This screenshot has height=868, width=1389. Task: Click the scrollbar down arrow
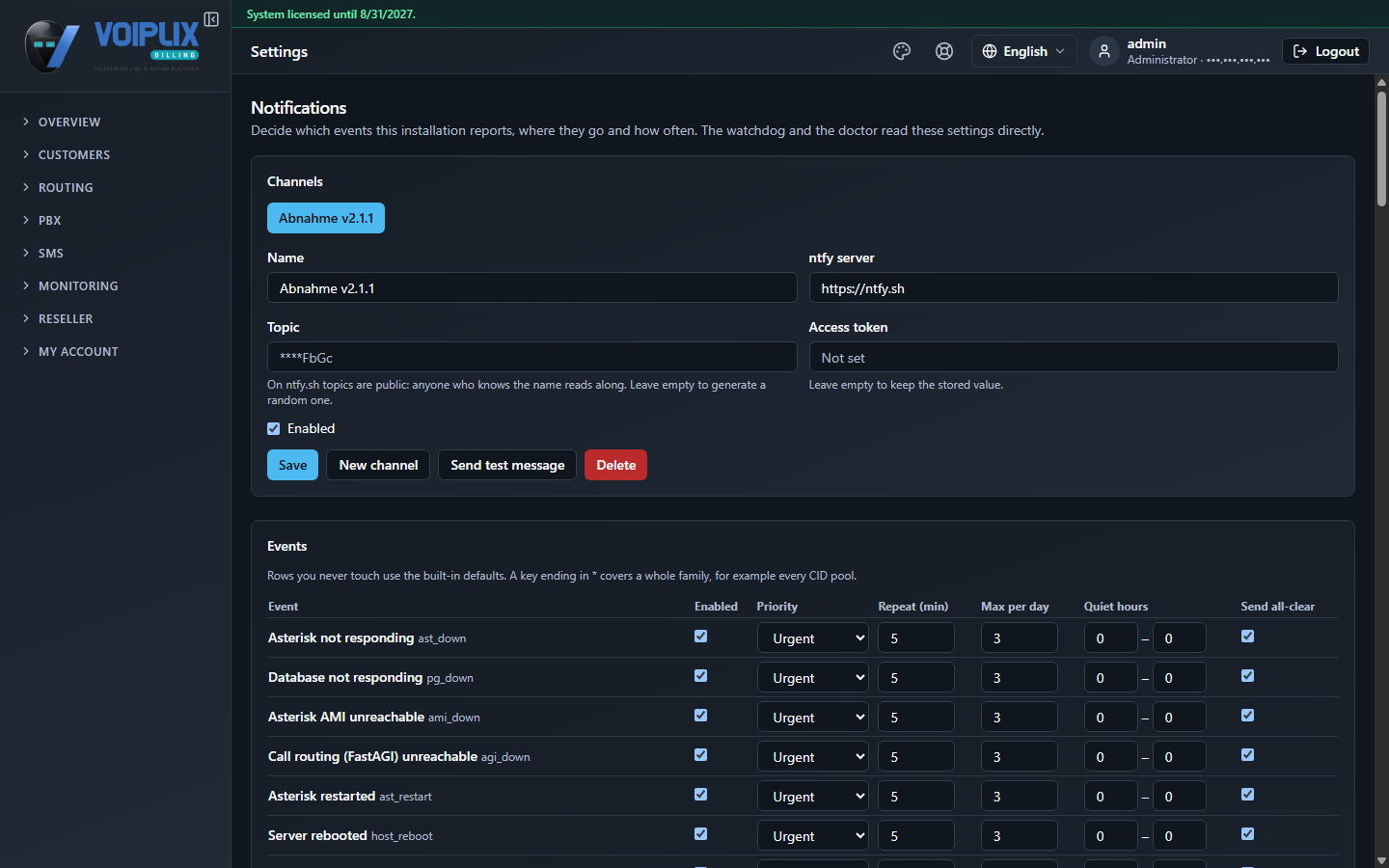point(1381,860)
